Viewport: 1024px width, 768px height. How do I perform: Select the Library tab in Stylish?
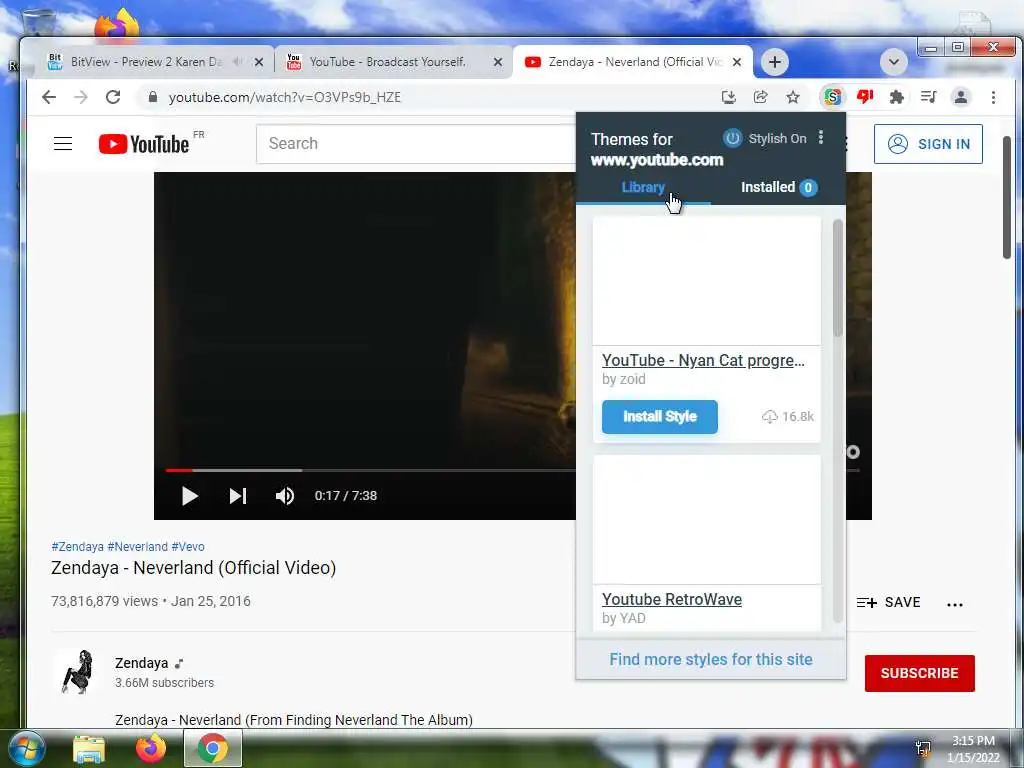[643, 187]
